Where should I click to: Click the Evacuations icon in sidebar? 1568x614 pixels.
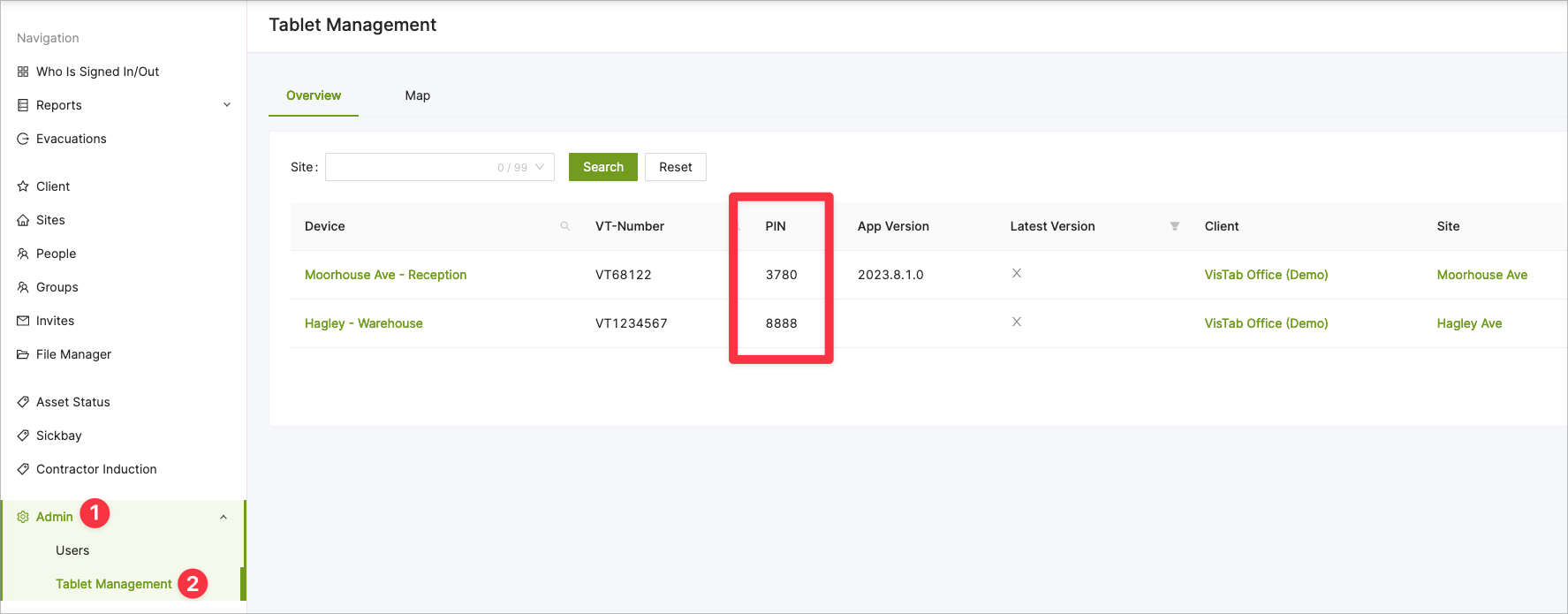(23, 139)
